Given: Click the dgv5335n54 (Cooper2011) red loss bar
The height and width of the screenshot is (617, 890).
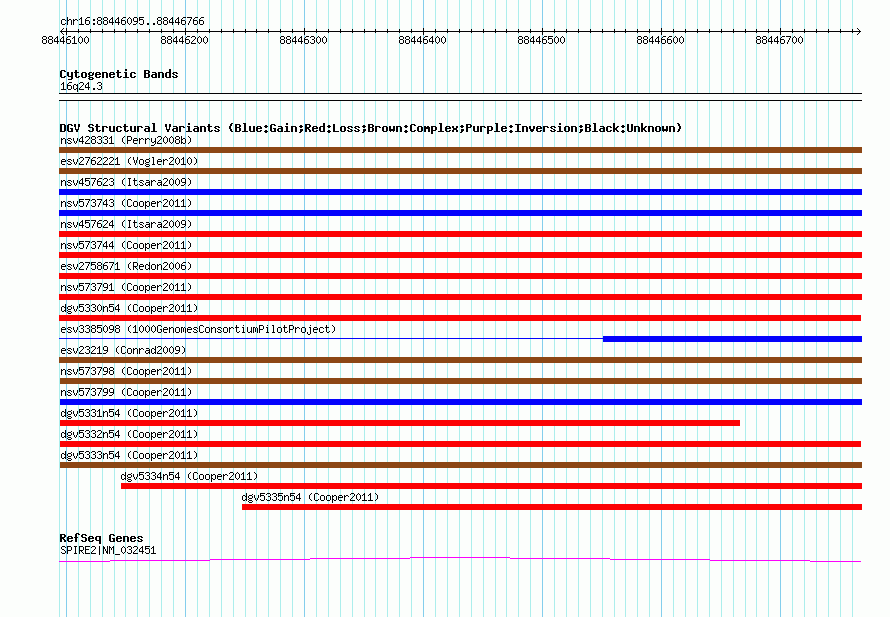Looking at the screenshot, I should (552, 507).
